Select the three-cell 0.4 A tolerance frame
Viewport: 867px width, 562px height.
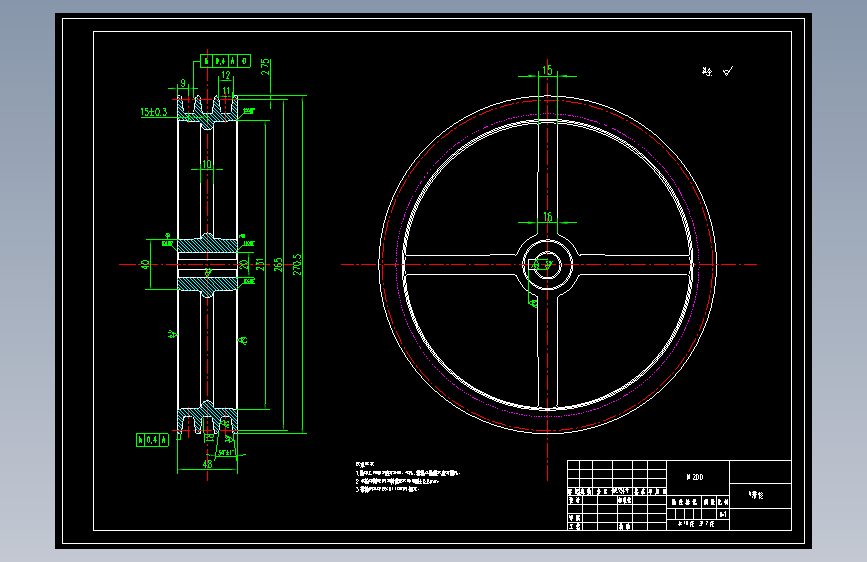tap(152, 440)
